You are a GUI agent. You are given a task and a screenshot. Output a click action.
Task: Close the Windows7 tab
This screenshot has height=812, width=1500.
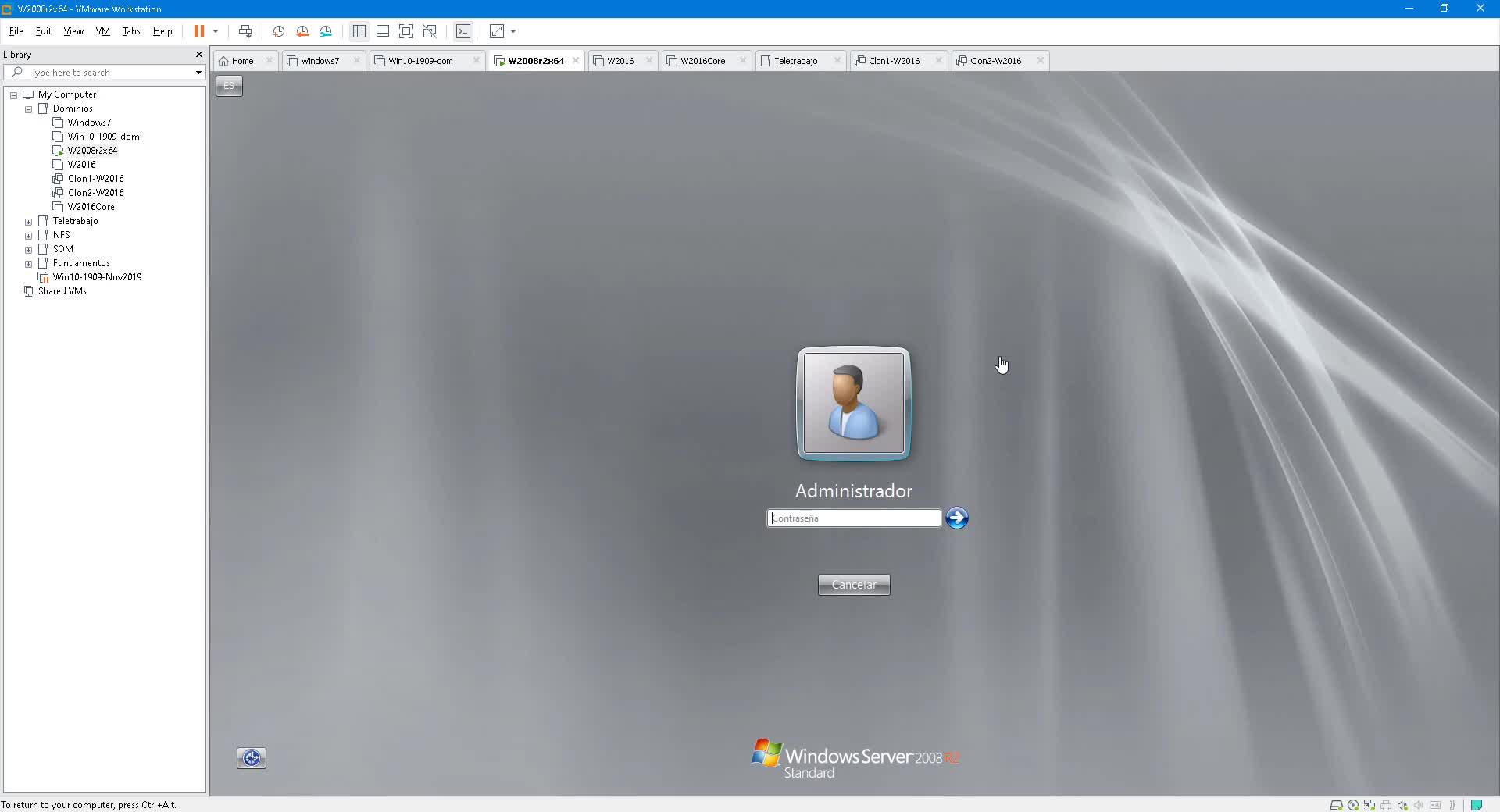click(x=356, y=60)
